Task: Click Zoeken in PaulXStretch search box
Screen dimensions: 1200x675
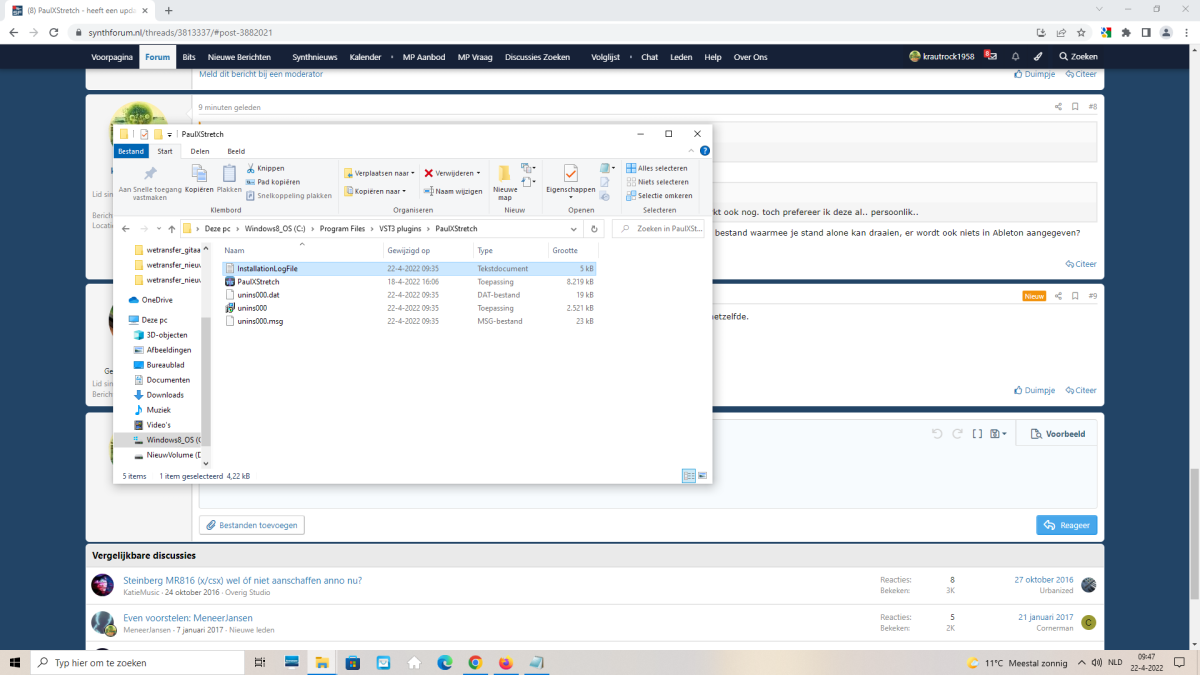Action: point(659,229)
